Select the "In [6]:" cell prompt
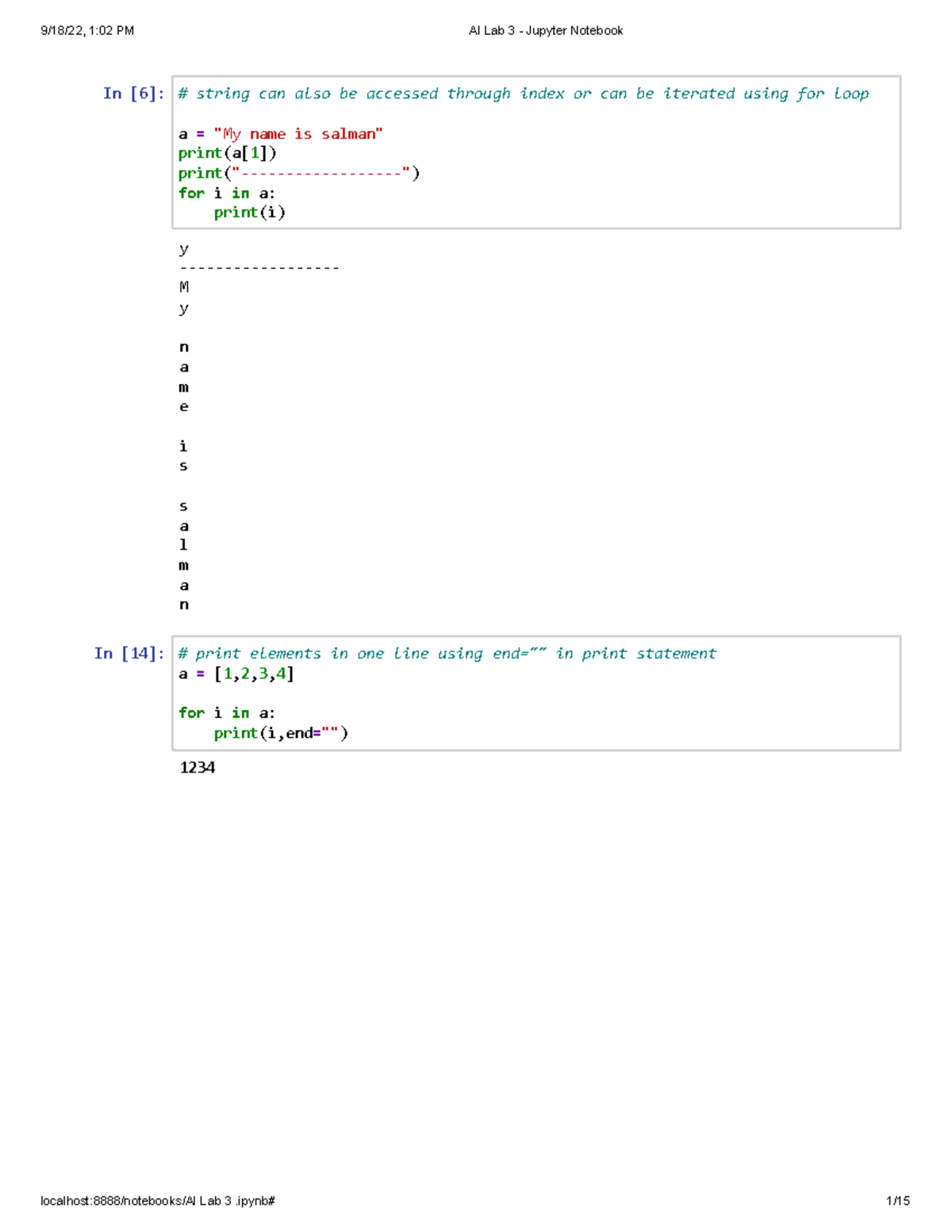Image resolution: width=952 pixels, height=1232 pixels. tap(133, 94)
